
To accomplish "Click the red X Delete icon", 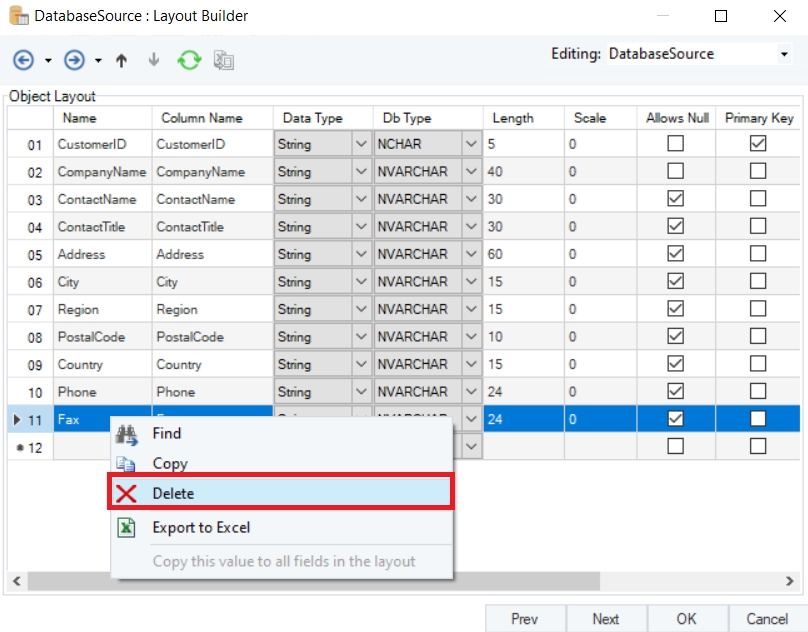I will click(127, 493).
